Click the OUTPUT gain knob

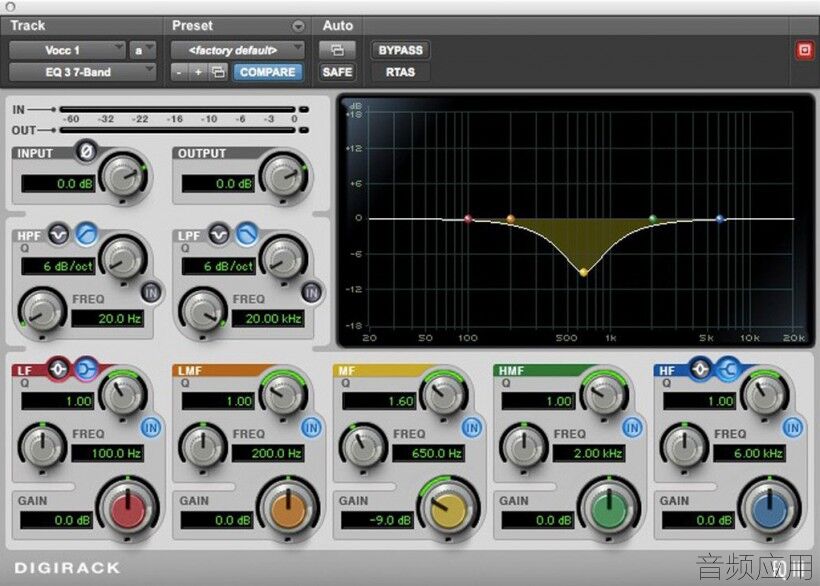point(284,175)
